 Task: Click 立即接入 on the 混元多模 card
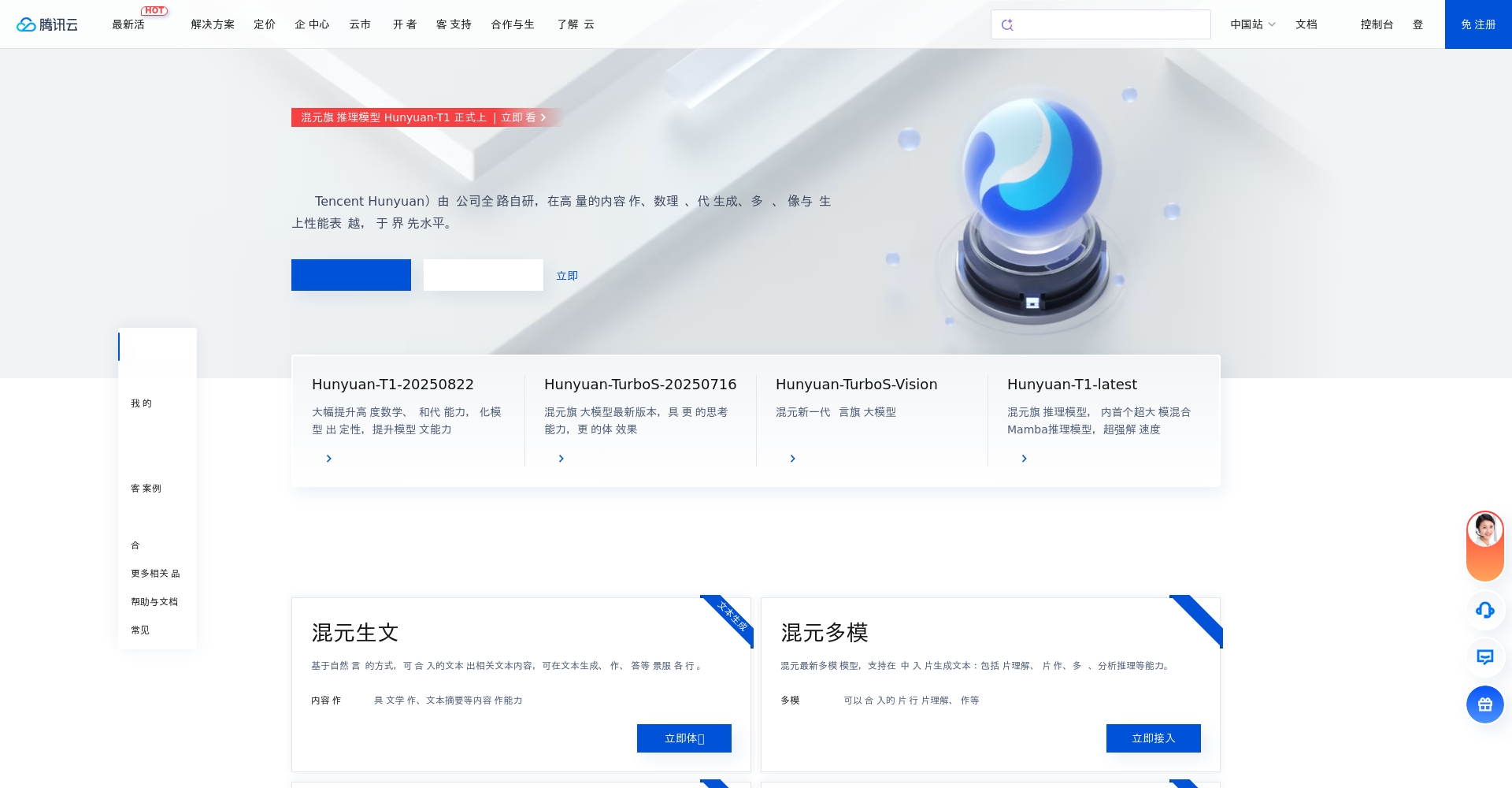pyautogui.click(x=1153, y=738)
